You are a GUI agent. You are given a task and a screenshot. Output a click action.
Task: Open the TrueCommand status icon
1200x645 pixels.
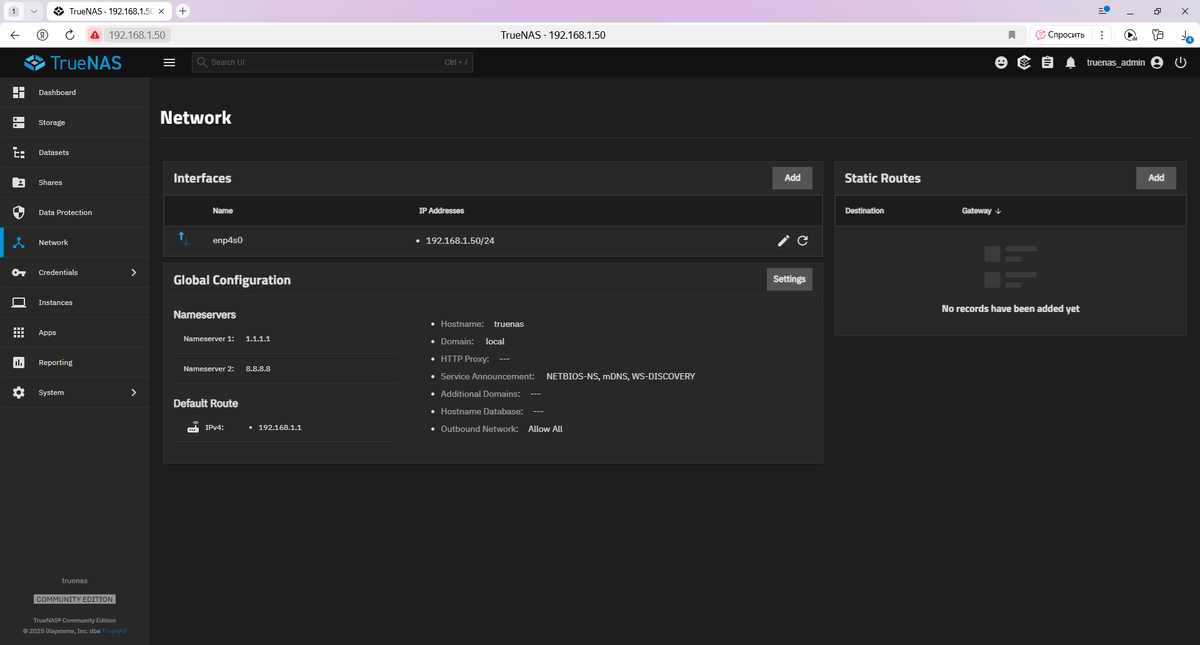pos(1024,62)
